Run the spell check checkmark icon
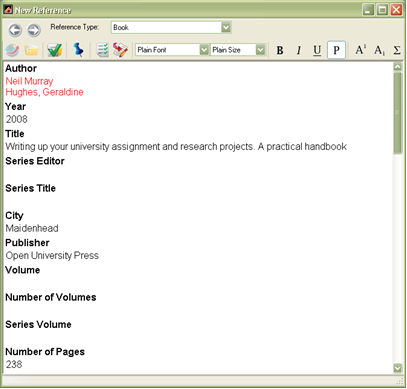 coord(55,50)
